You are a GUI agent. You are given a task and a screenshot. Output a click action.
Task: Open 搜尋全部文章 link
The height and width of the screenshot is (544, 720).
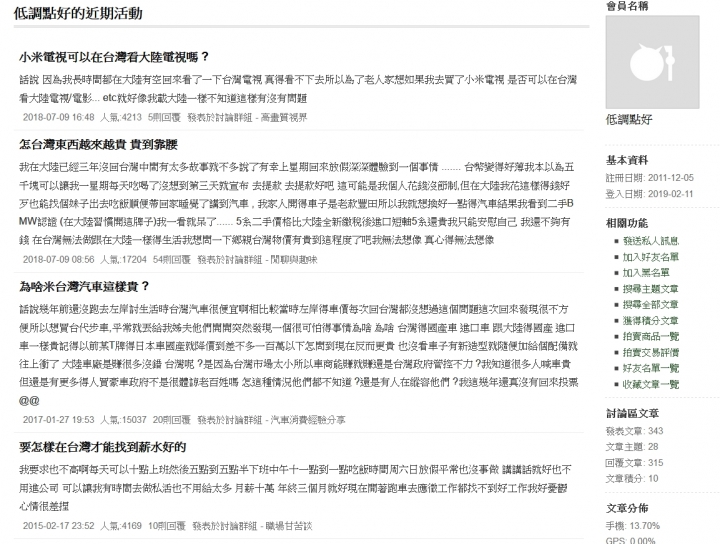click(651, 304)
